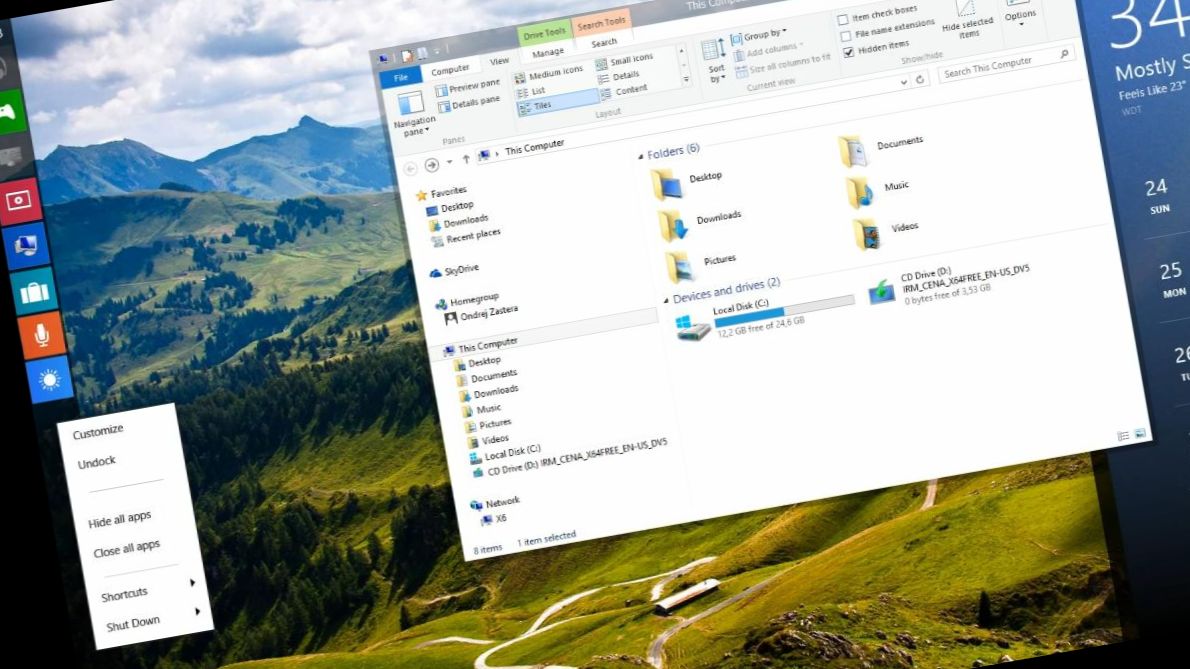Select Homegroup in navigation pane

pos(468,301)
